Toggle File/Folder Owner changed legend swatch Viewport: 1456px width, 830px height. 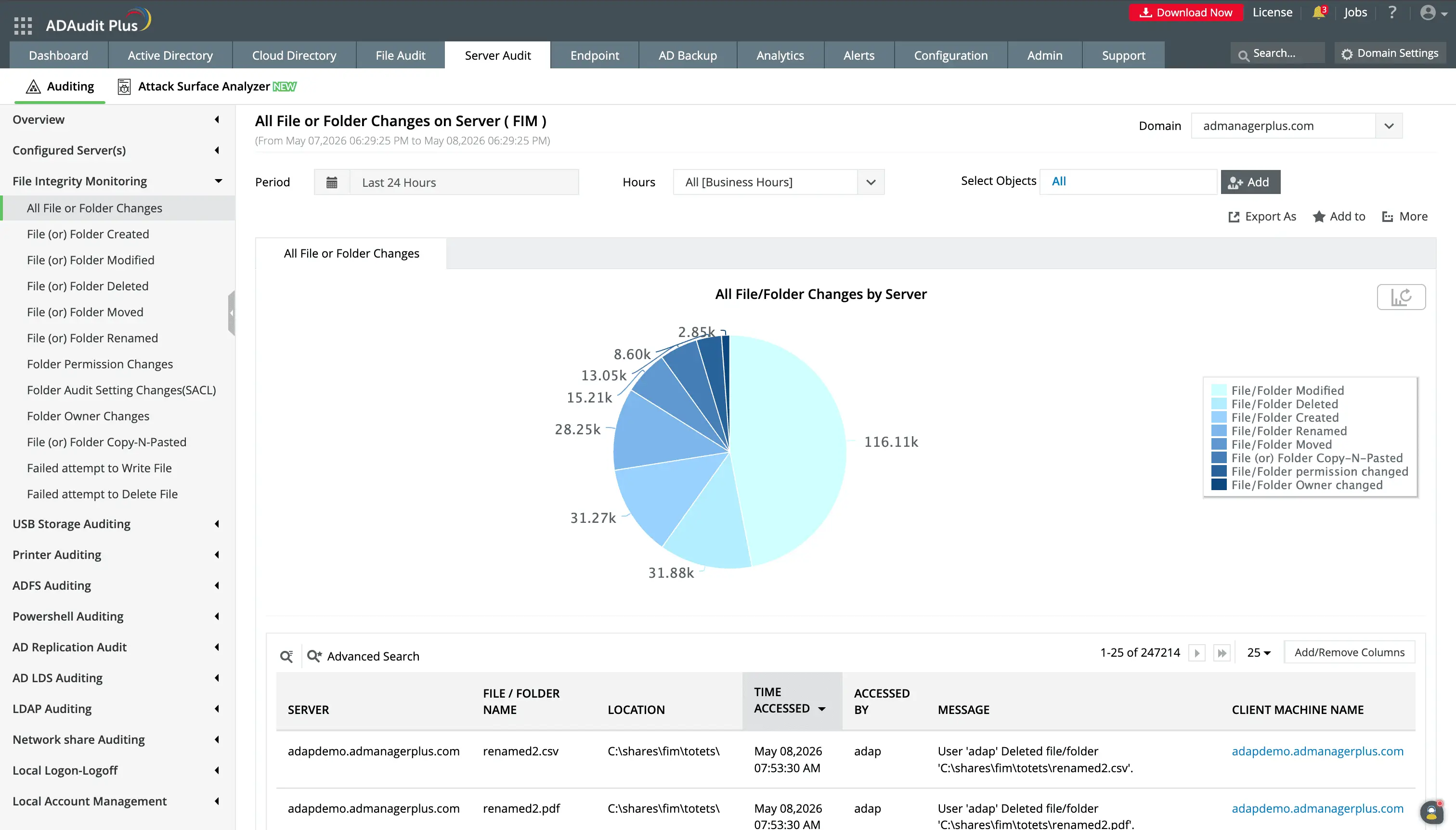1219,485
